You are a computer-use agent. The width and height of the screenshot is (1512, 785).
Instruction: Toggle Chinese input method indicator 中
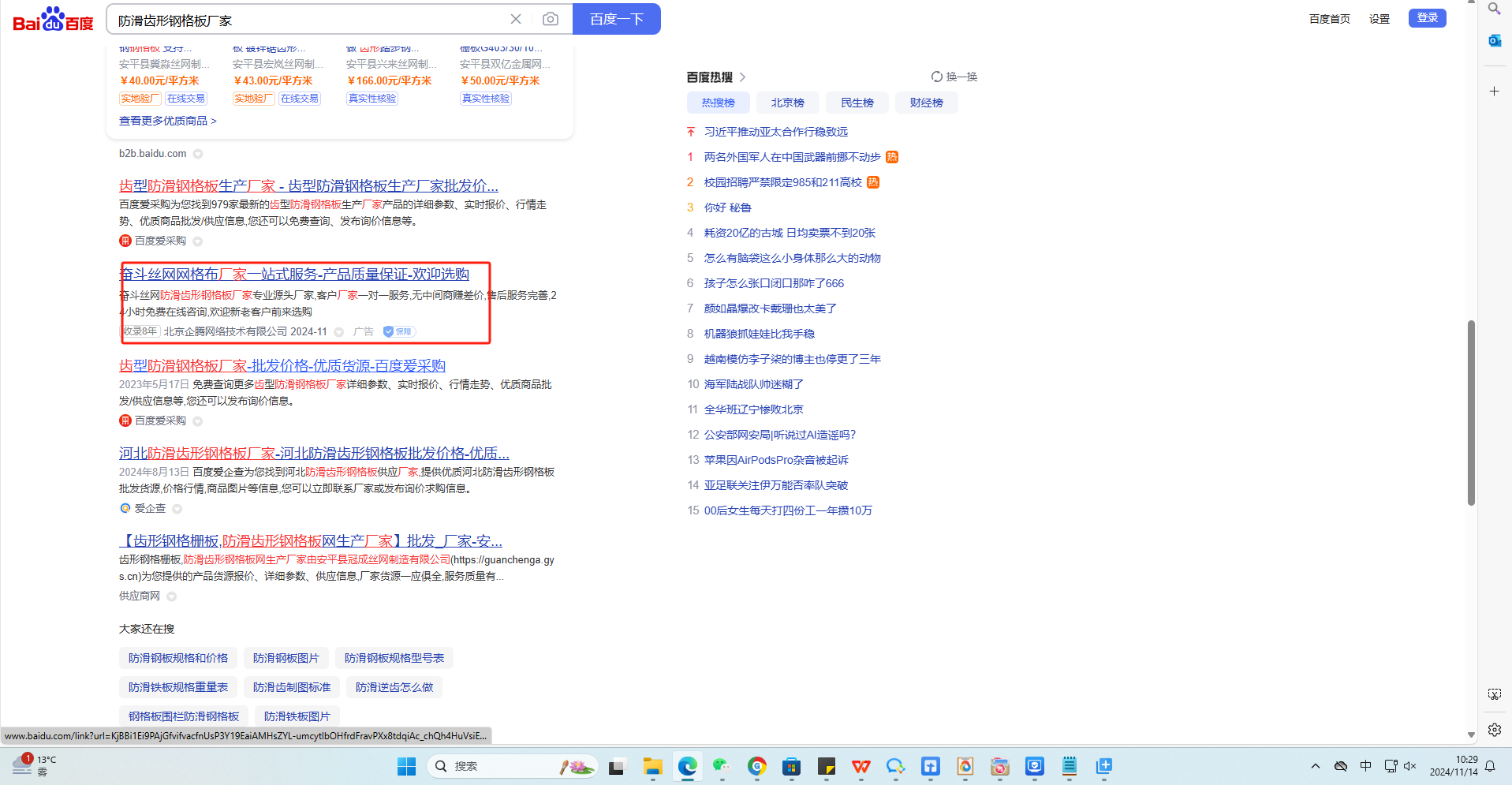pyautogui.click(x=1365, y=766)
